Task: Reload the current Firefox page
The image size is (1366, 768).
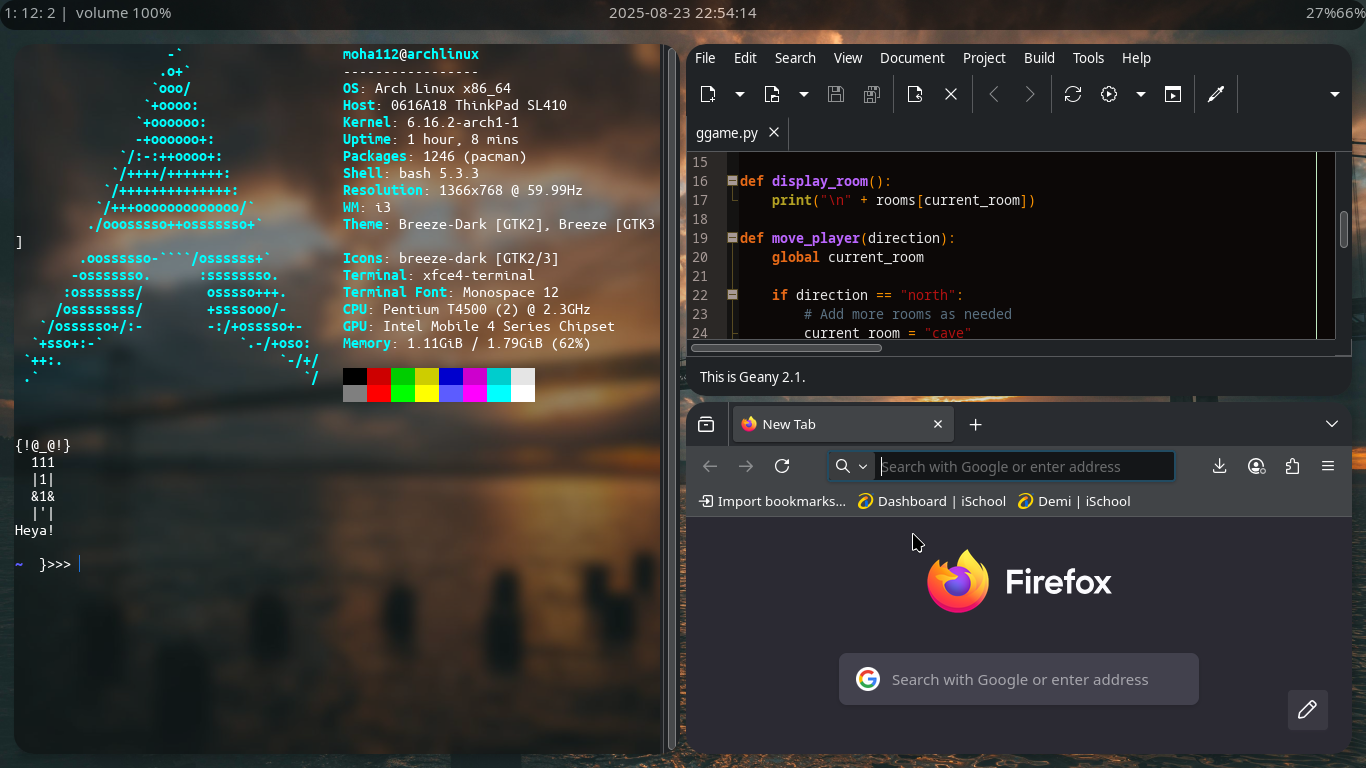Action: (782, 466)
